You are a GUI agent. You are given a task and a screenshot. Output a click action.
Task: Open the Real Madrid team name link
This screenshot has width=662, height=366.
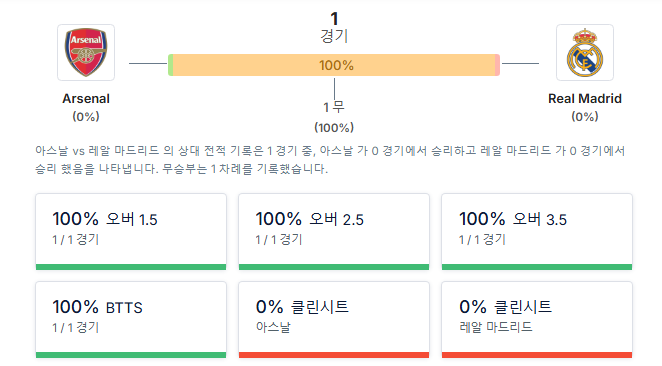(585, 98)
